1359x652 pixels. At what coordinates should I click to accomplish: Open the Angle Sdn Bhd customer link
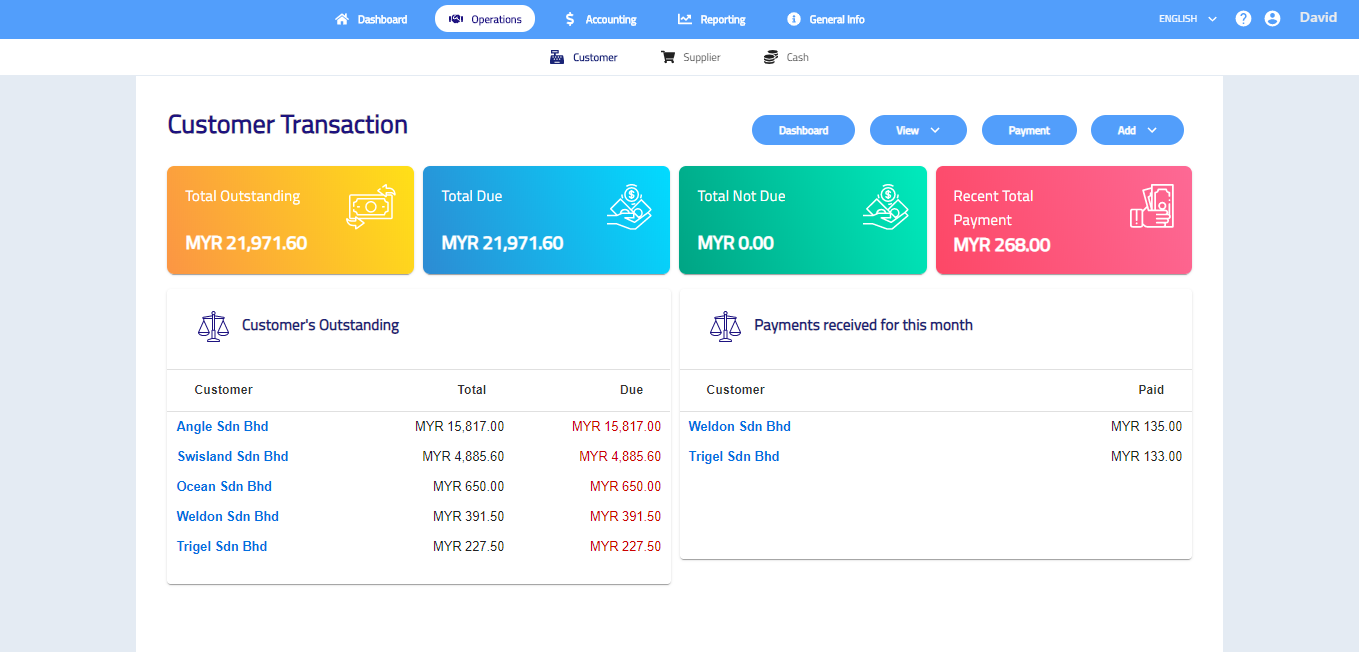click(x=222, y=427)
